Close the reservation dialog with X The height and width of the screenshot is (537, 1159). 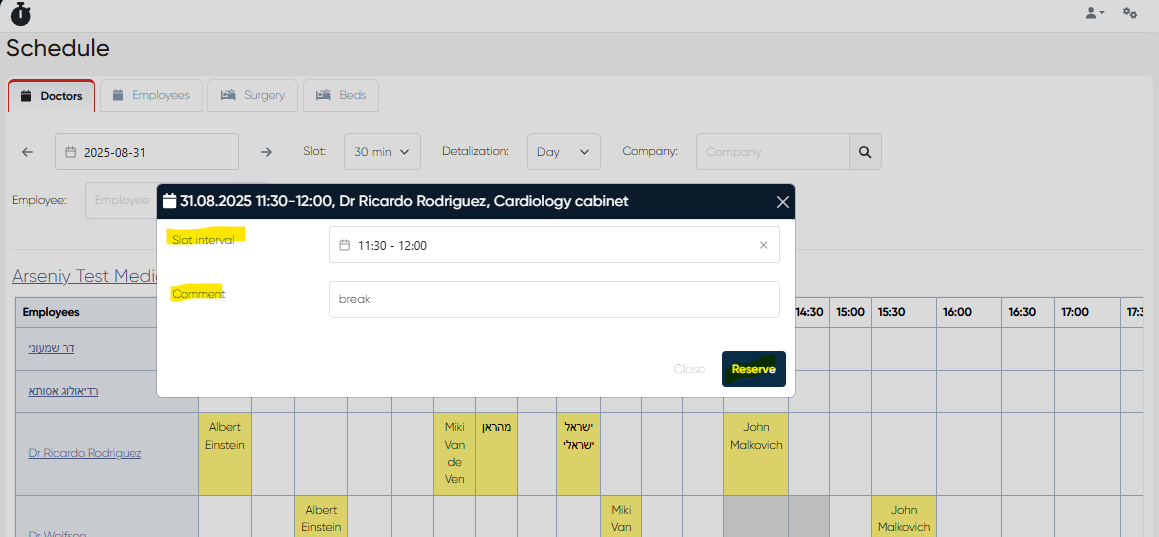click(783, 202)
